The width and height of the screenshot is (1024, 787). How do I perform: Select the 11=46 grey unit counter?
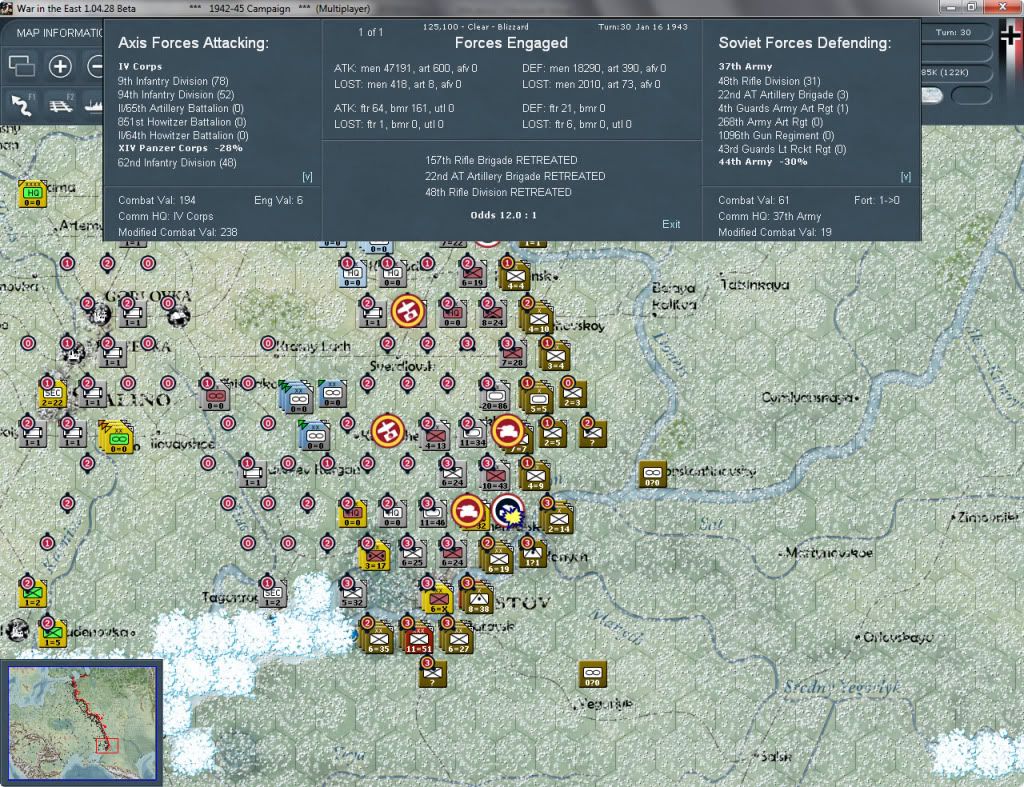(x=433, y=515)
